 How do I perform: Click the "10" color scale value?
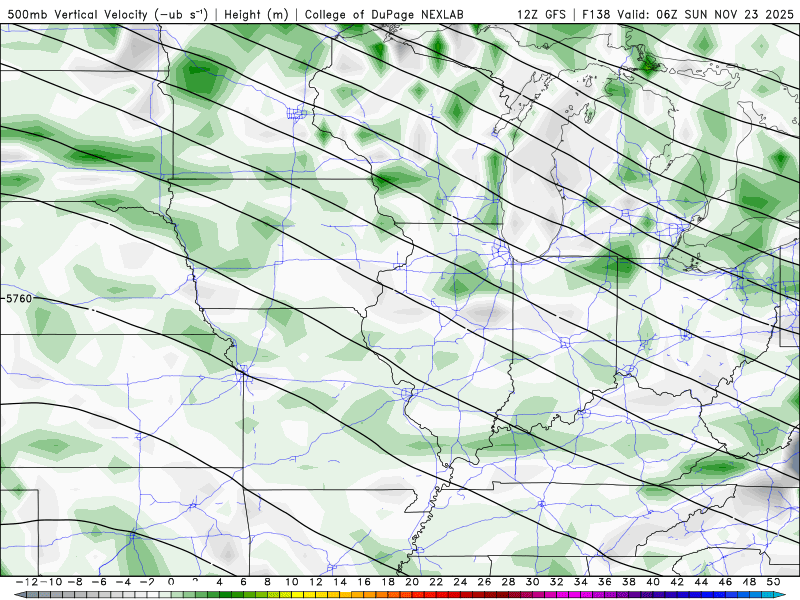pyautogui.click(x=291, y=582)
